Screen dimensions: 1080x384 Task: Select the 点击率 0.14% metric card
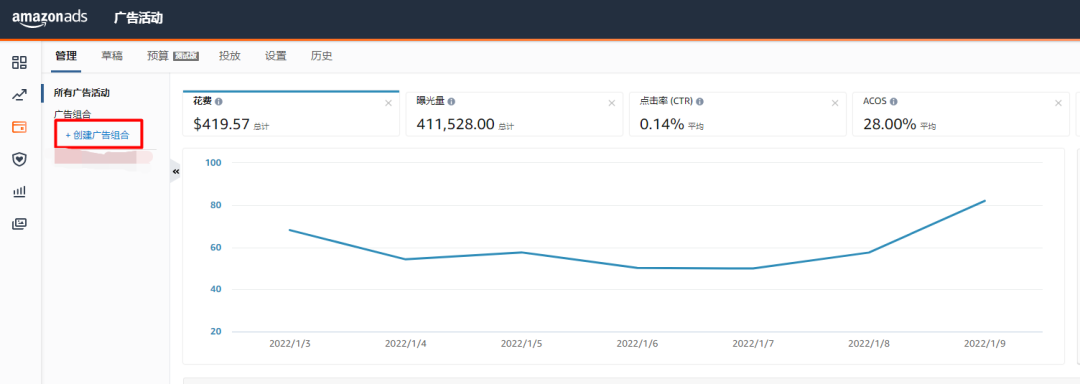[737, 114]
